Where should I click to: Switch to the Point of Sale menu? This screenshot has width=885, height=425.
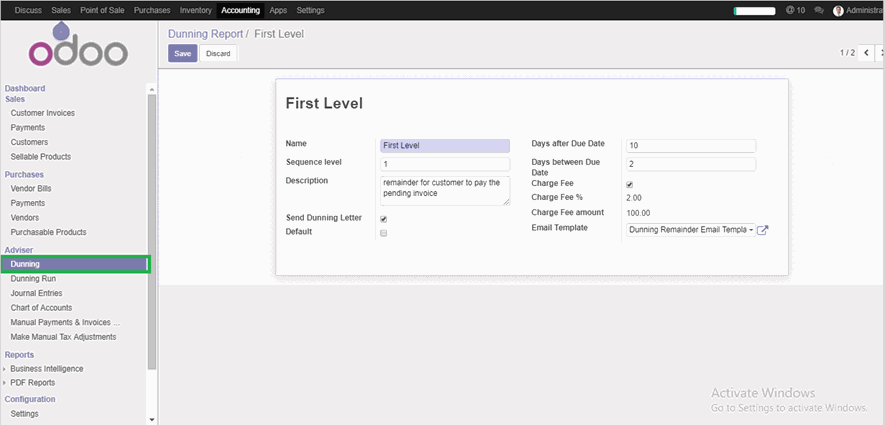[x=104, y=10]
